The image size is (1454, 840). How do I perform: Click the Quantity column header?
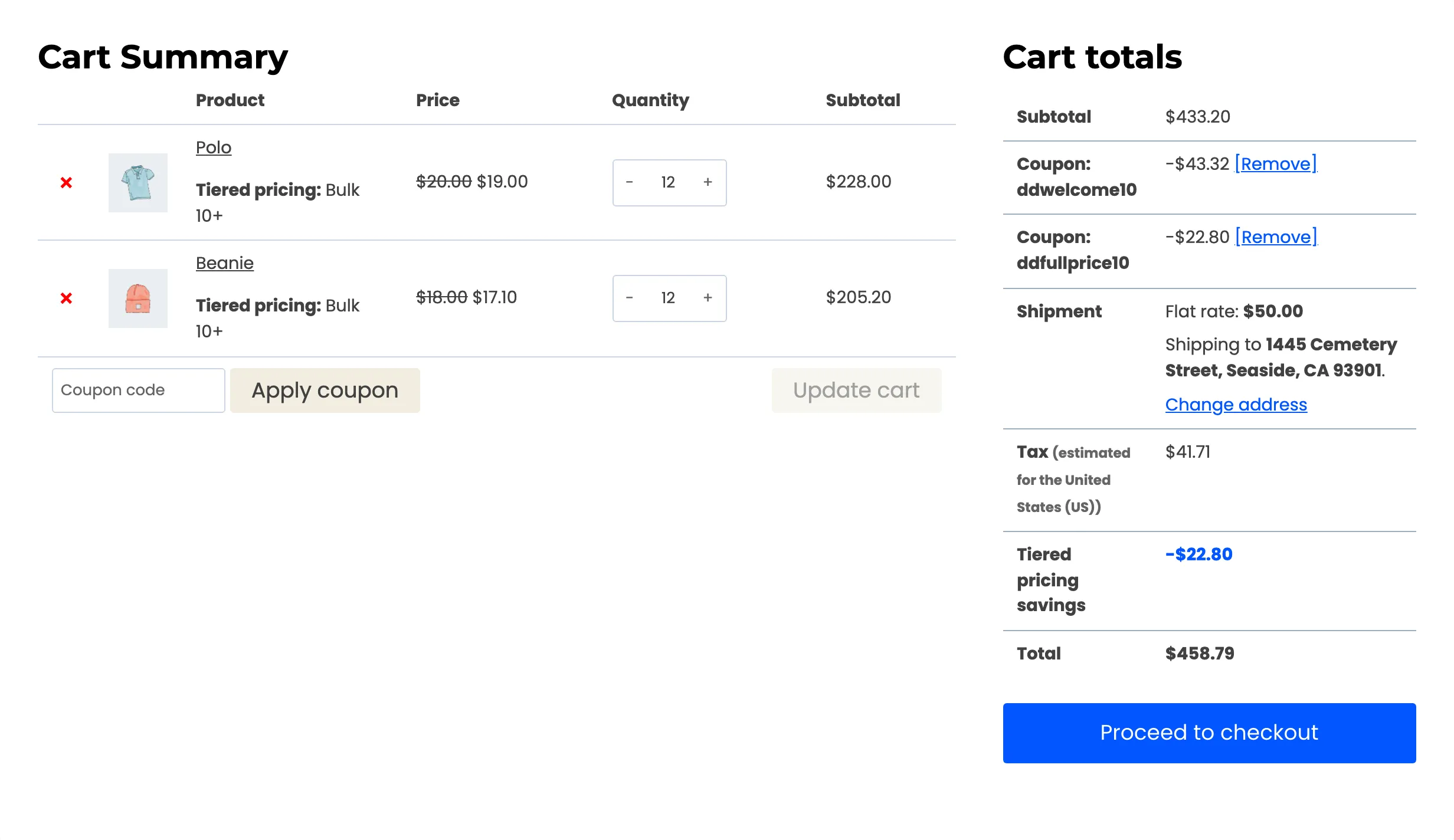tap(650, 100)
